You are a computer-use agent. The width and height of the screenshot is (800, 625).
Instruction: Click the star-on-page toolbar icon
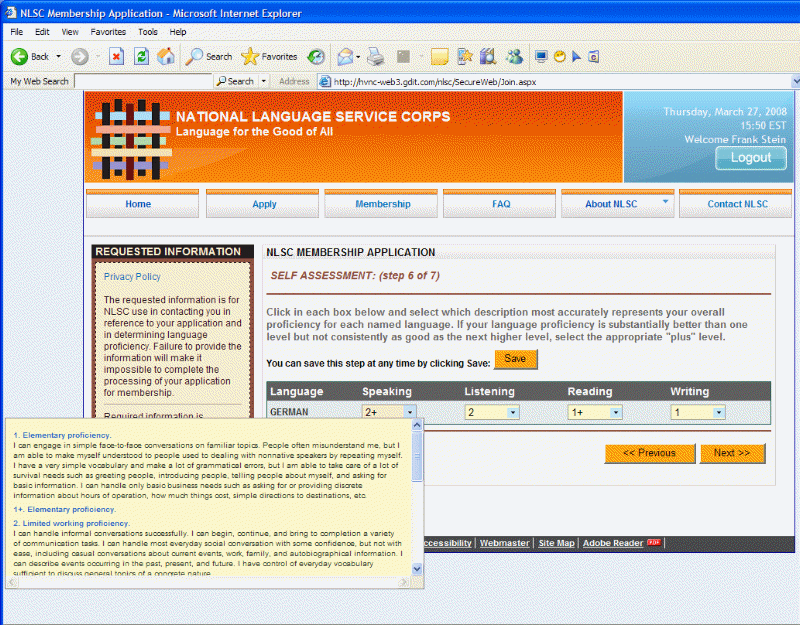pos(465,57)
